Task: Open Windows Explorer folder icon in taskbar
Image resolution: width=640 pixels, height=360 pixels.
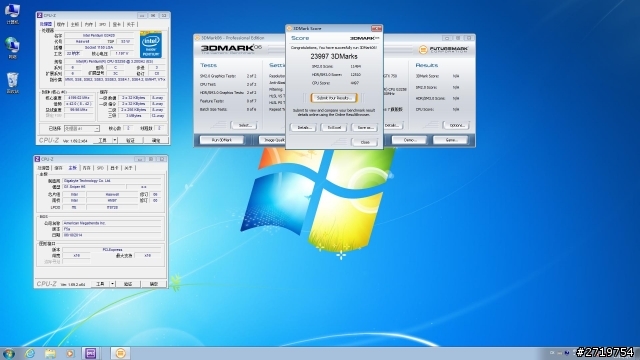Action: coord(50,353)
